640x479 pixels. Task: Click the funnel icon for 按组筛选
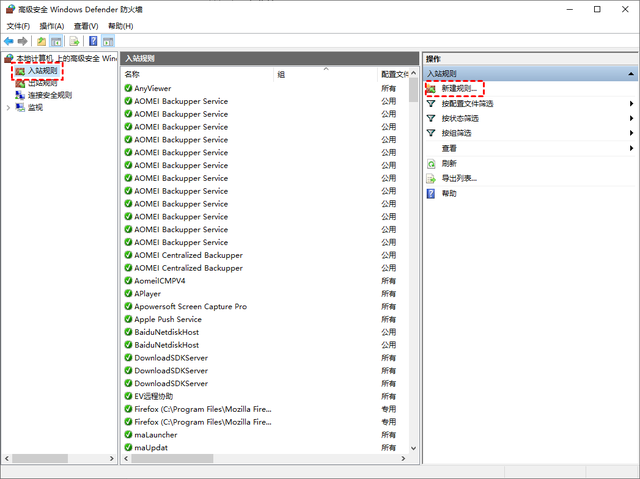(x=431, y=133)
